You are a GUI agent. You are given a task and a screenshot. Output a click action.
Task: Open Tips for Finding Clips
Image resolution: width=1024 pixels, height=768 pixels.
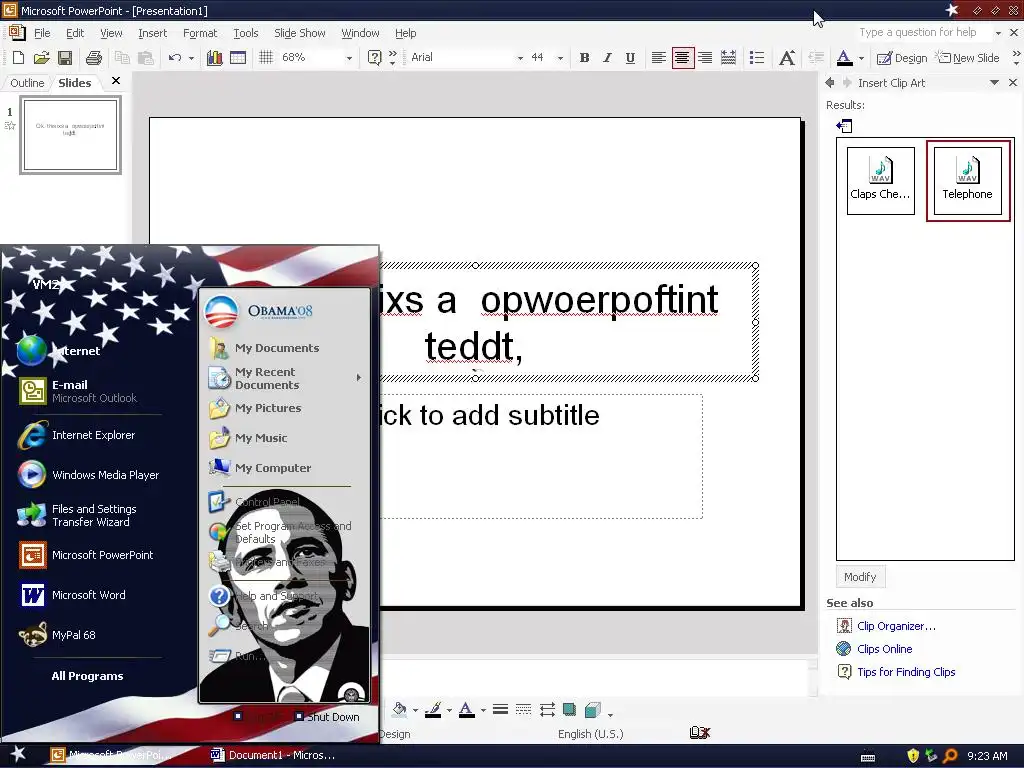coord(906,672)
